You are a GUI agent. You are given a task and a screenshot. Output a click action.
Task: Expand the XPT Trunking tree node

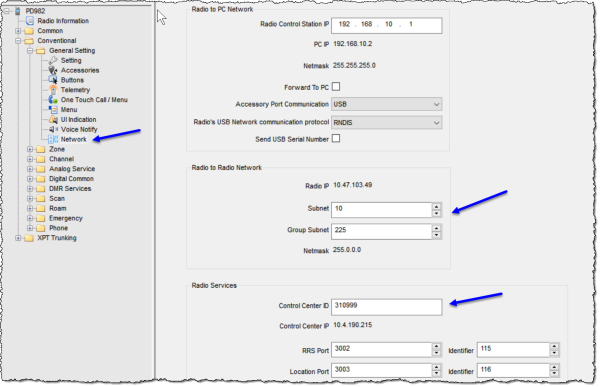pos(18,238)
